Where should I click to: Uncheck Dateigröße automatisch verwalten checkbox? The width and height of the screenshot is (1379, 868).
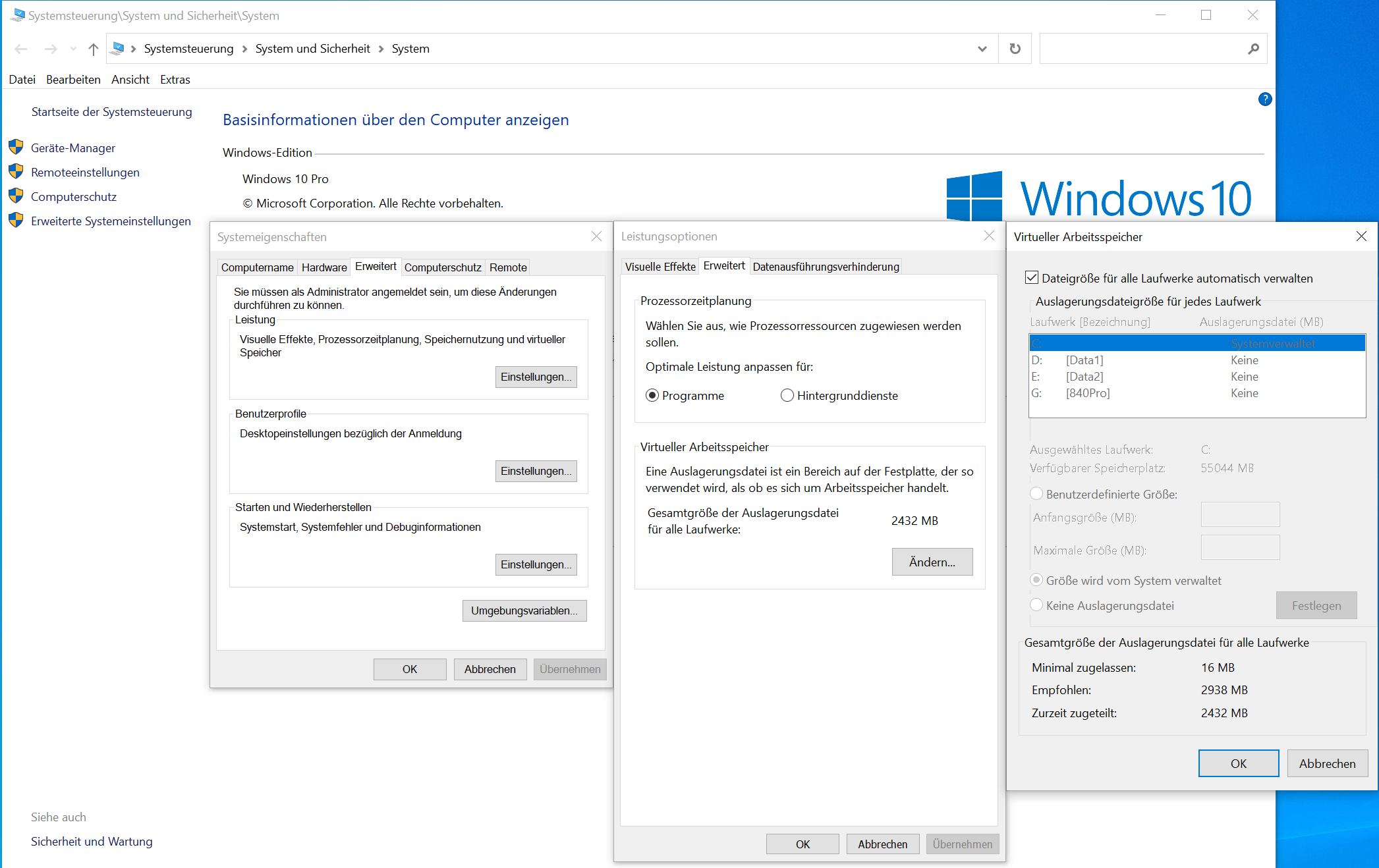(1032, 278)
